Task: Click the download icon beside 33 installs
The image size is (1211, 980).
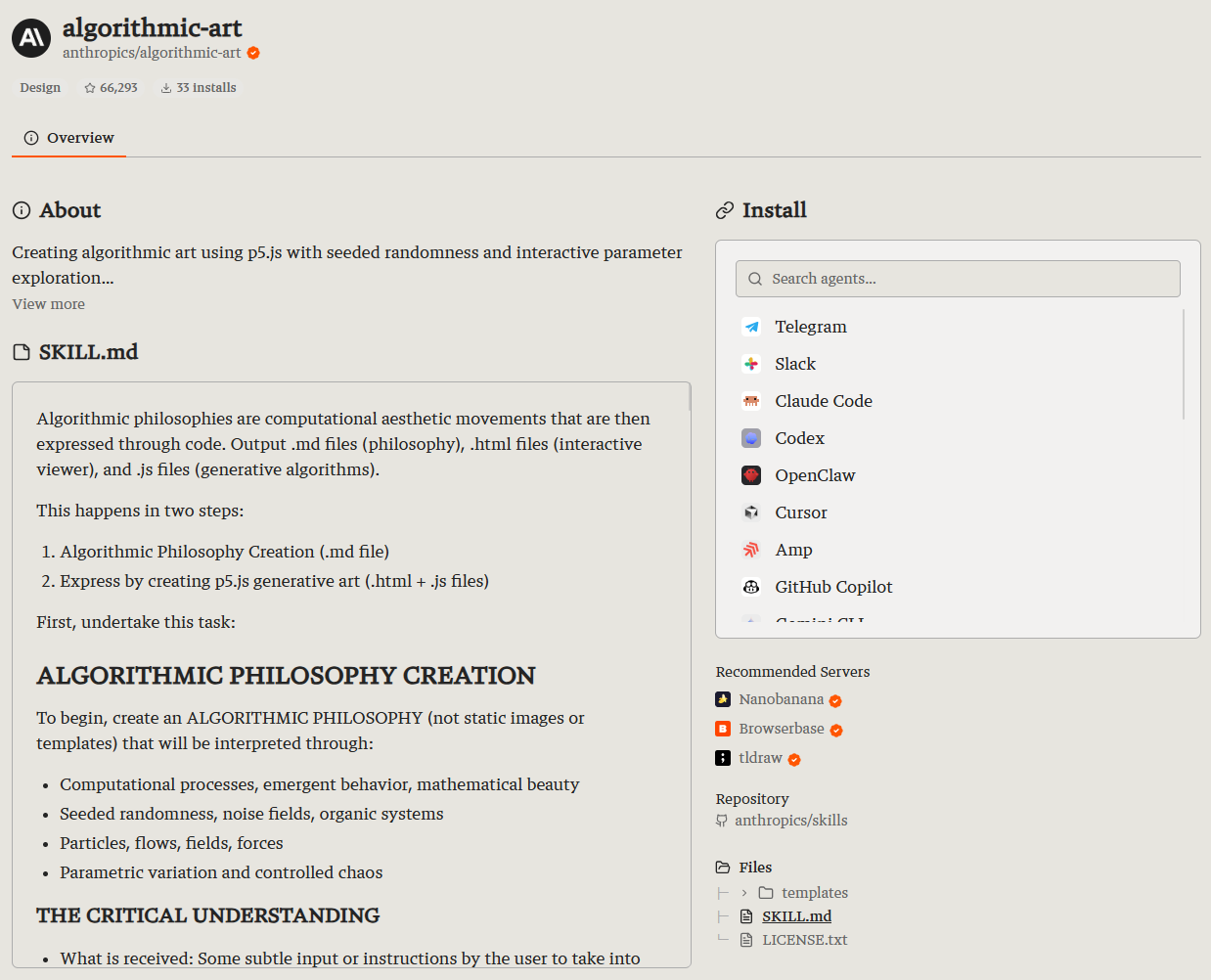Action: tap(166, 88)
